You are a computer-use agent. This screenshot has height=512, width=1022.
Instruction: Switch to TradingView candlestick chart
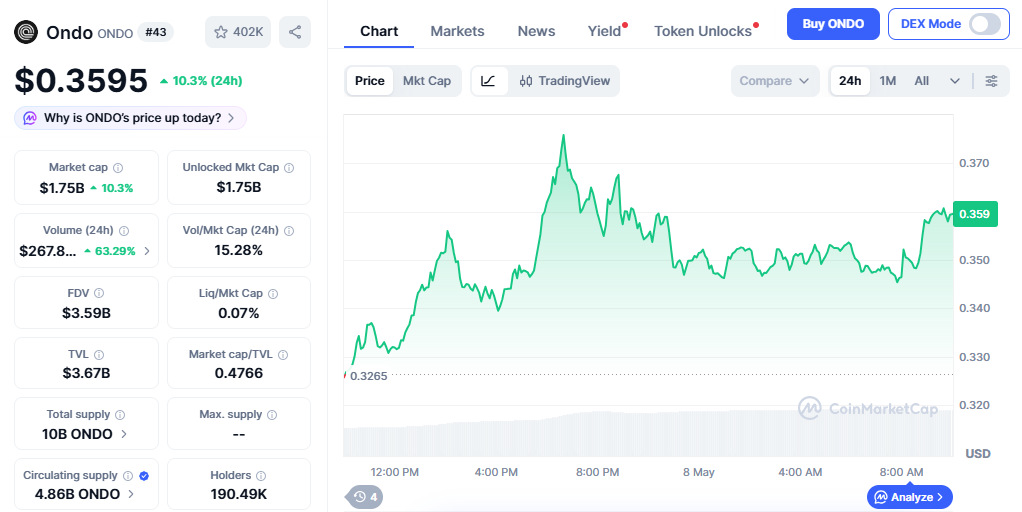point(564,81)
